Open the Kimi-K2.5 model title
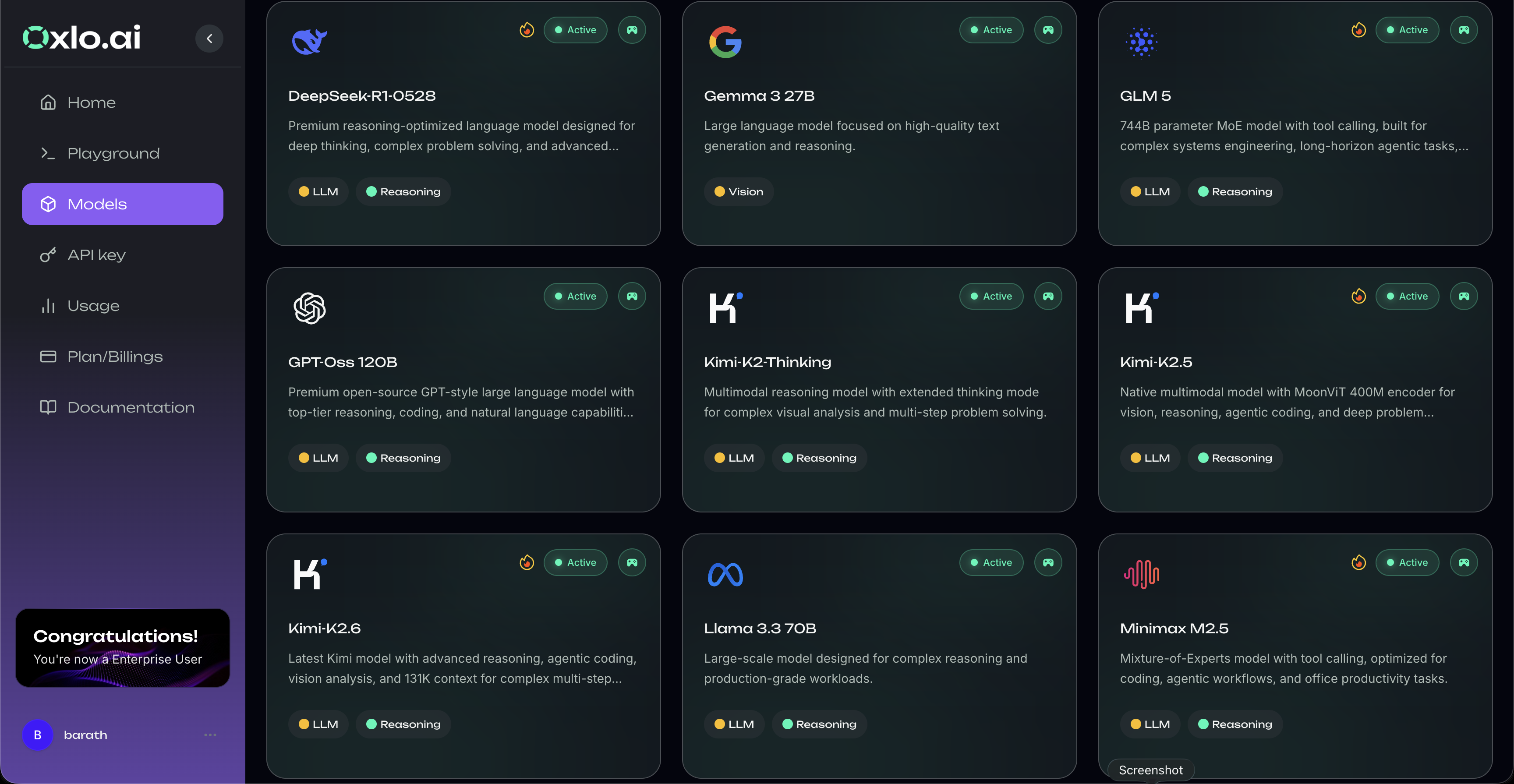Viewport: 1514px width, 784px height. point(1156,362)
